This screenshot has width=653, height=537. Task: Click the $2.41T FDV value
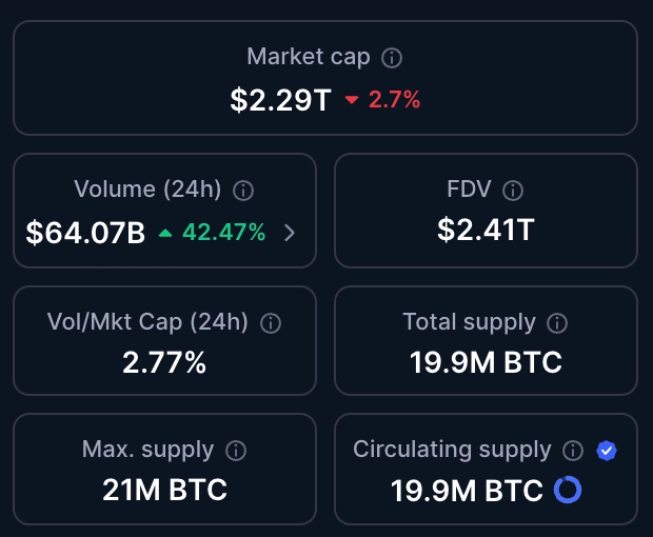tap(485, 230)
